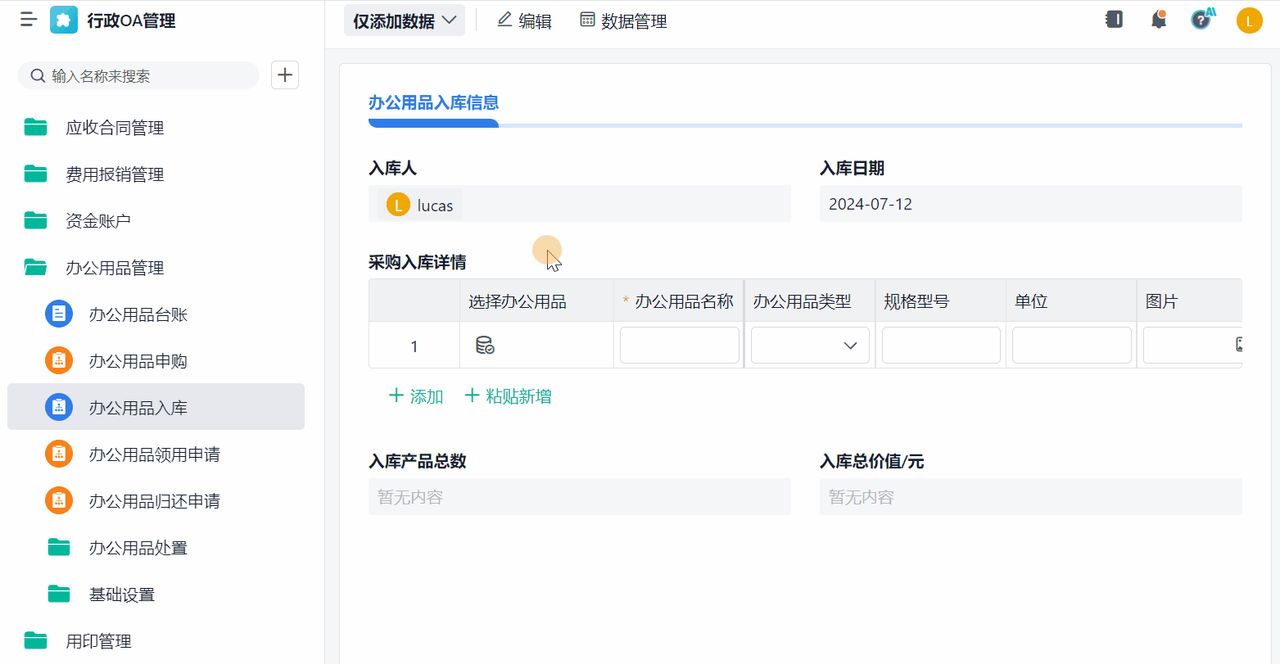This screenshot has height=664, width=1280.
Task: Open the 选择办公用品 database picker icon
Action: [x=486, y=344]
